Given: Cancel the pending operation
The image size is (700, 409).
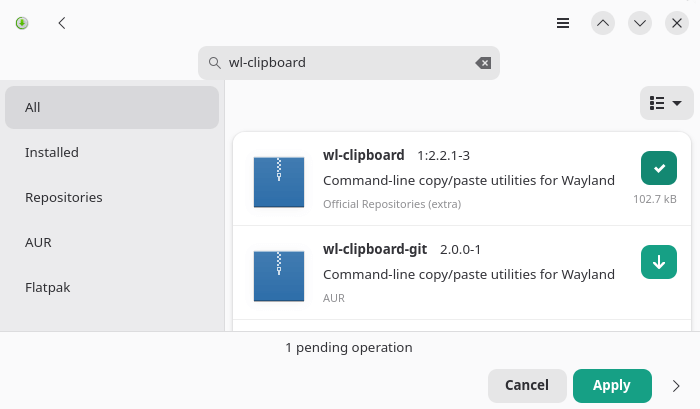Looking at the screenshot, I should 527,386.
